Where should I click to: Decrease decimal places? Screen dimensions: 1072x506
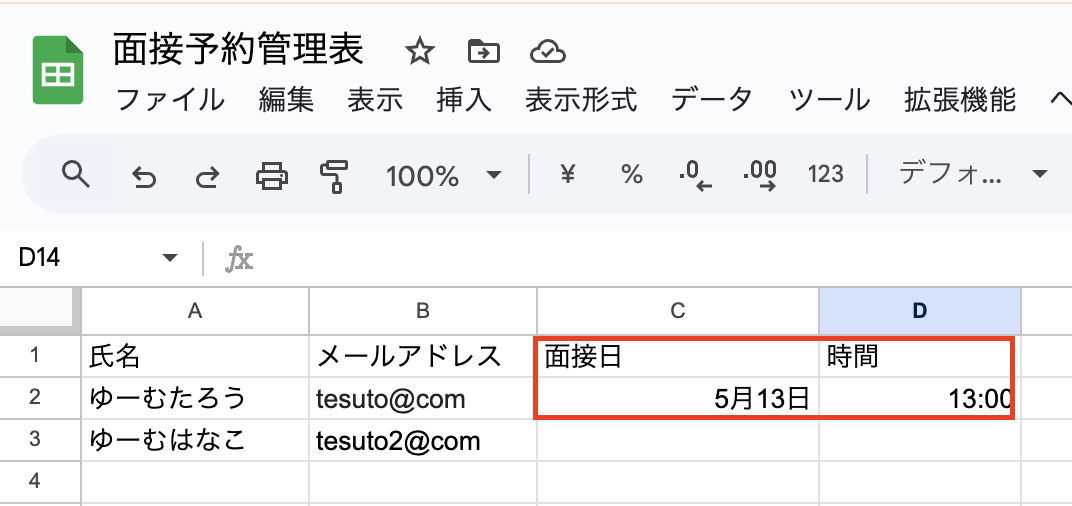[x=695, y=175]
